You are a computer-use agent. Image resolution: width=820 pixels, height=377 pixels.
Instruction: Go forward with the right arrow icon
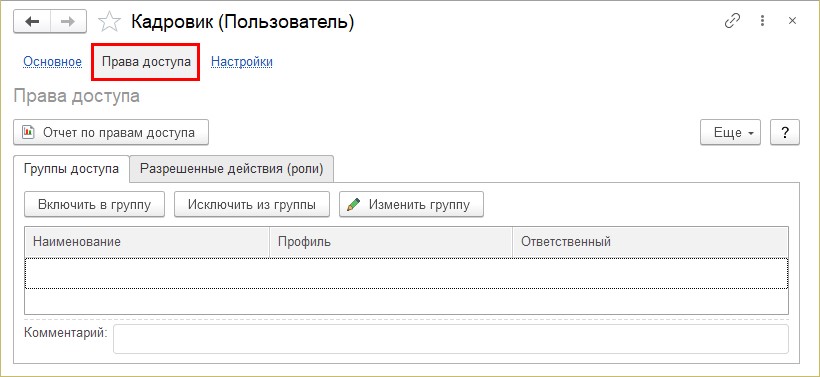(x=68, y=21)
